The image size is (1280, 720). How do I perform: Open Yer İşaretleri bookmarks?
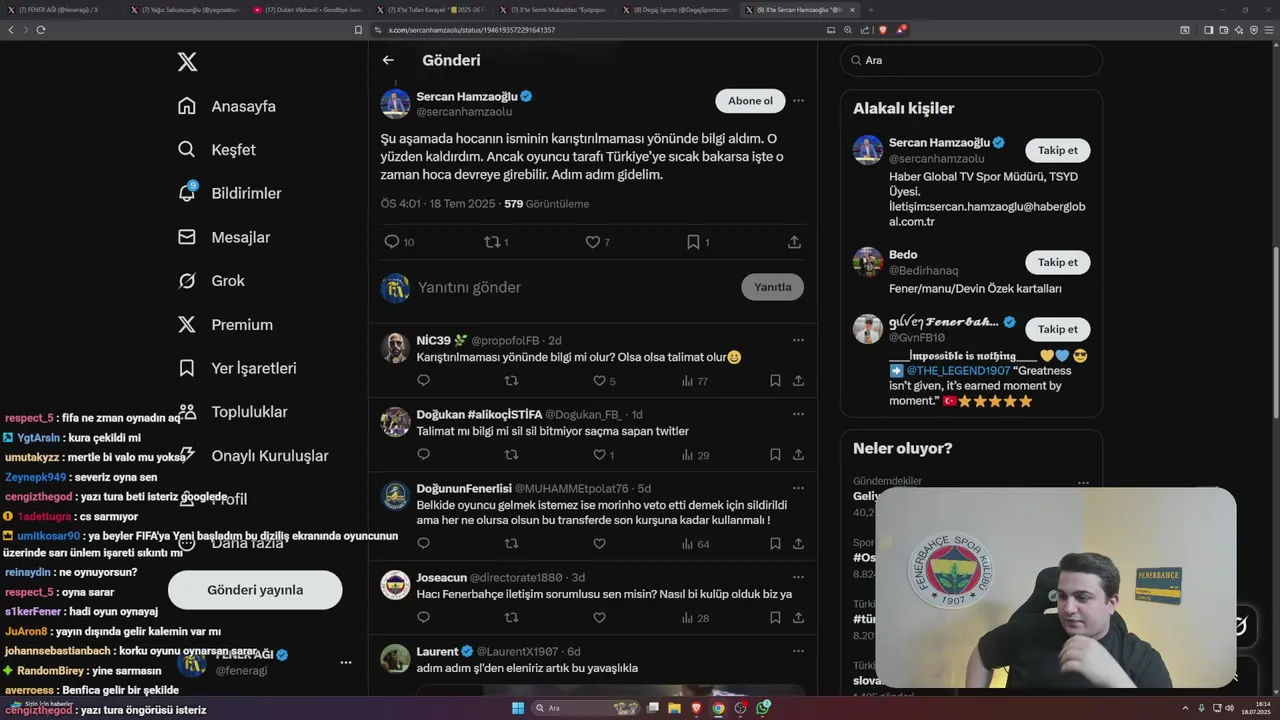point(237,368)
